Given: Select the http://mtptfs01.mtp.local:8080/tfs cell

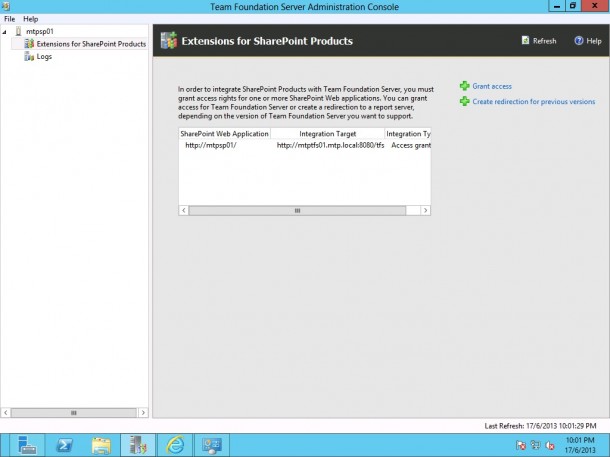Looking at the screenshot, I should coord(330,145).
